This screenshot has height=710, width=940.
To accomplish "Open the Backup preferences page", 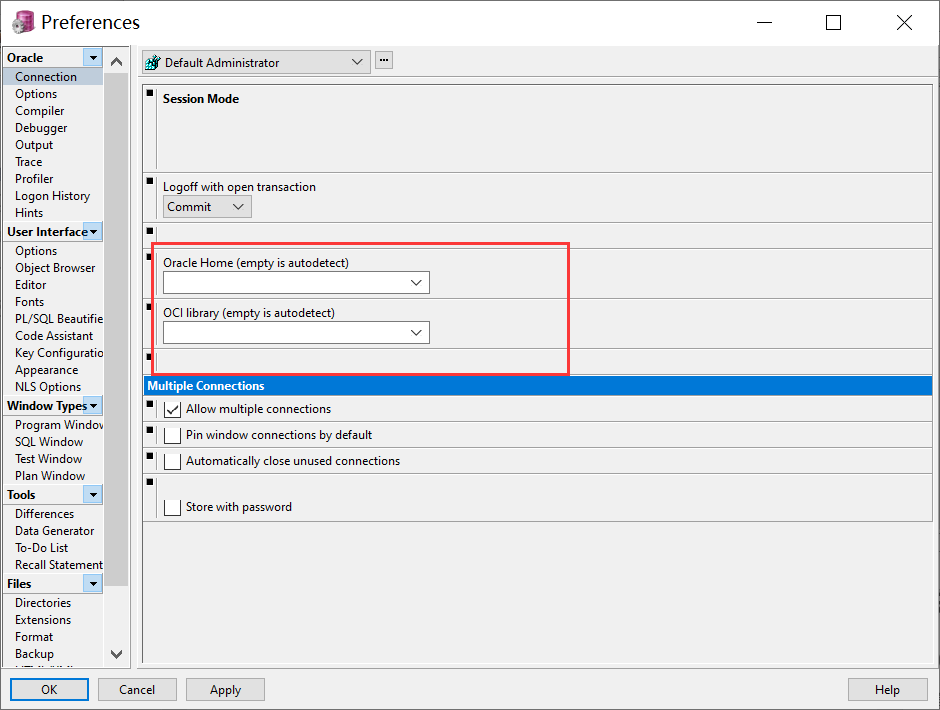I will [34, 654].
